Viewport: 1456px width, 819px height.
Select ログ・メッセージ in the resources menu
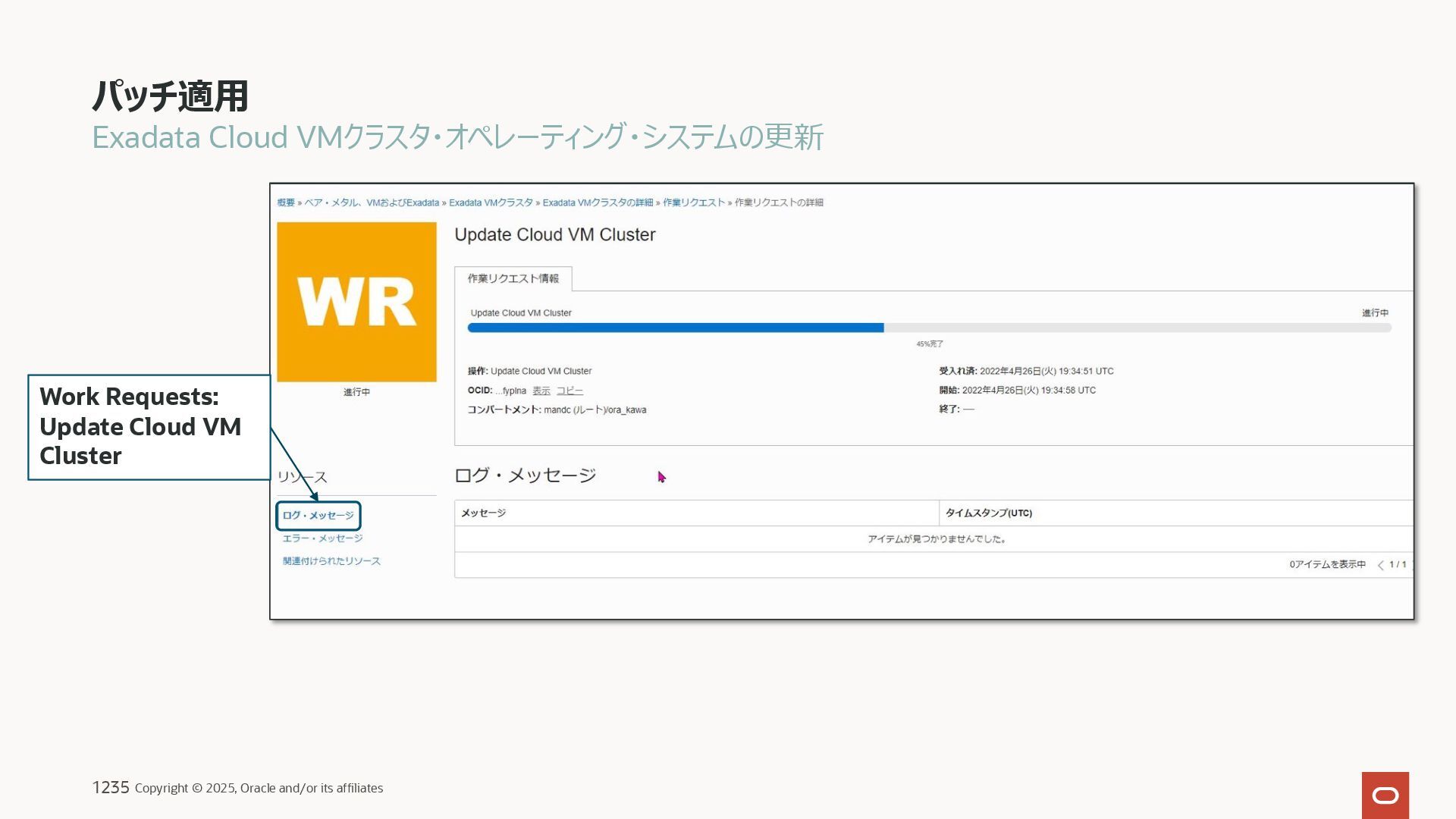pyautogui.click(x=318, y=516)
